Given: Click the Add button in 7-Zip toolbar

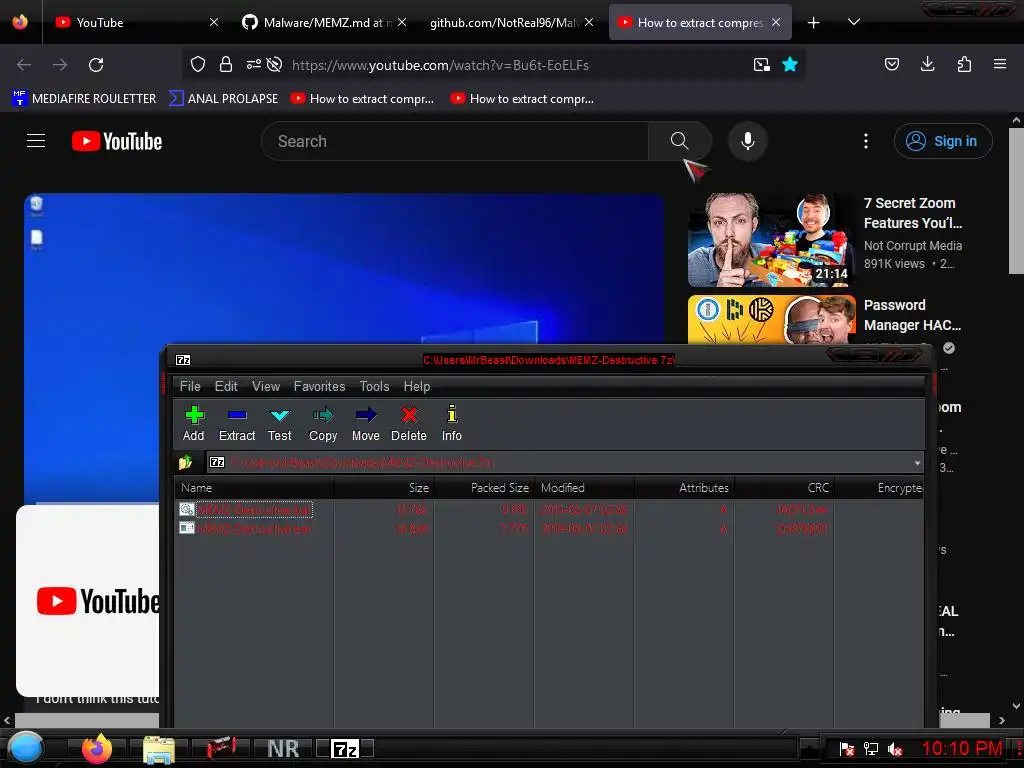Looking at the screenshot, I should pyautogui.click(x=194, y=423).
